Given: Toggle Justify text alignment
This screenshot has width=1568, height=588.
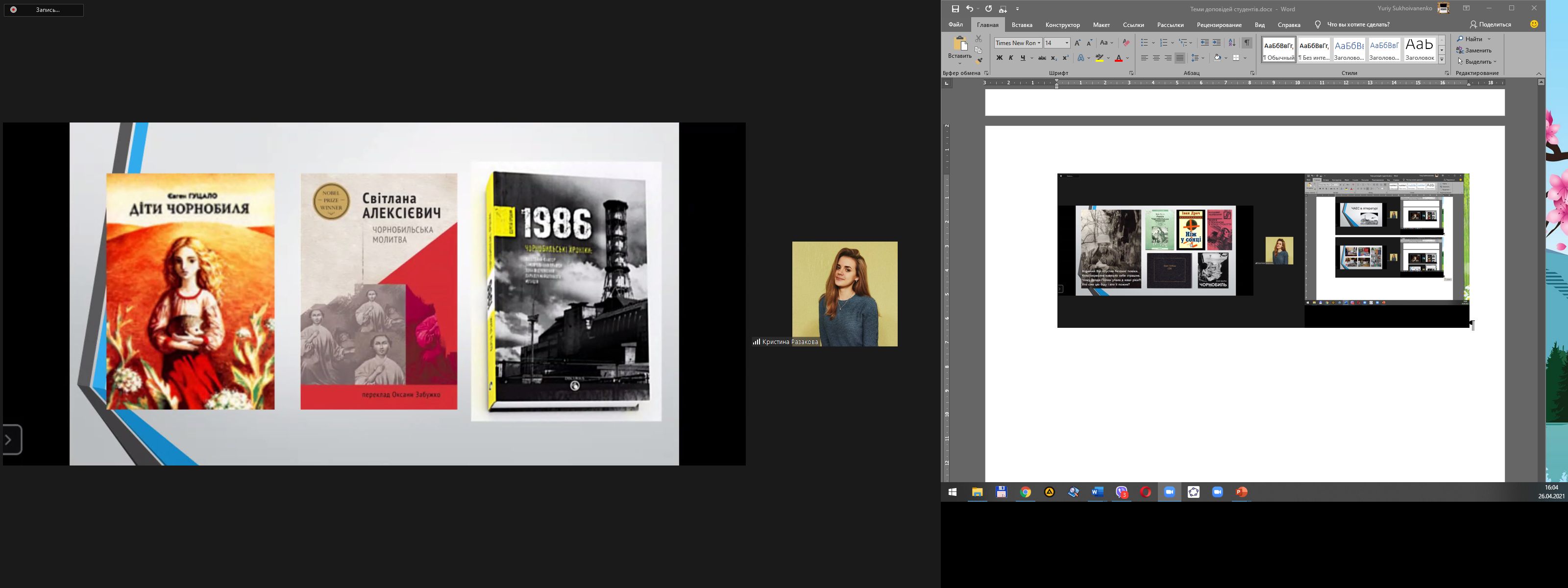Looking at the screenshot, I should (1179, 58).
